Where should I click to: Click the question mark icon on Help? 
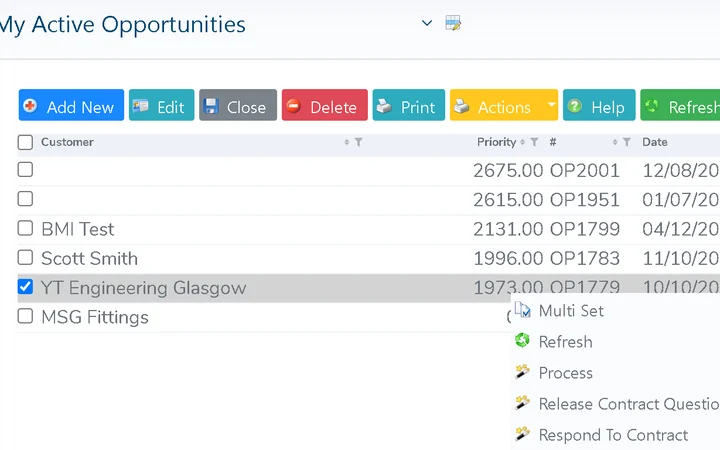point(575,106)
